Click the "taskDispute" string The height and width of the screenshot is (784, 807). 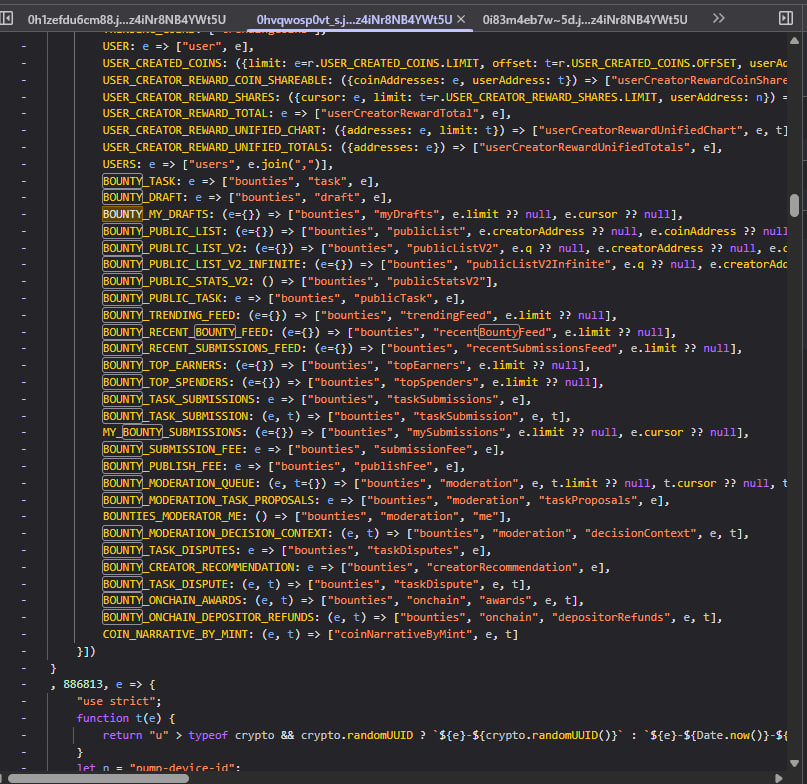tap(436, 584)
